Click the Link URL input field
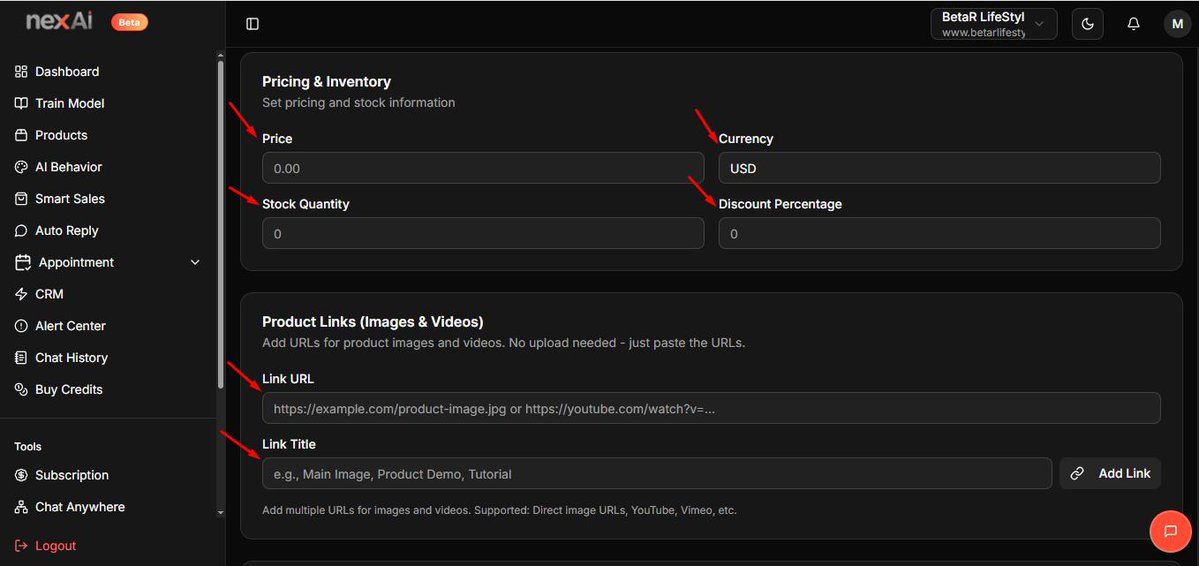Screen dimensions: 1199x566 click(711, 408)
